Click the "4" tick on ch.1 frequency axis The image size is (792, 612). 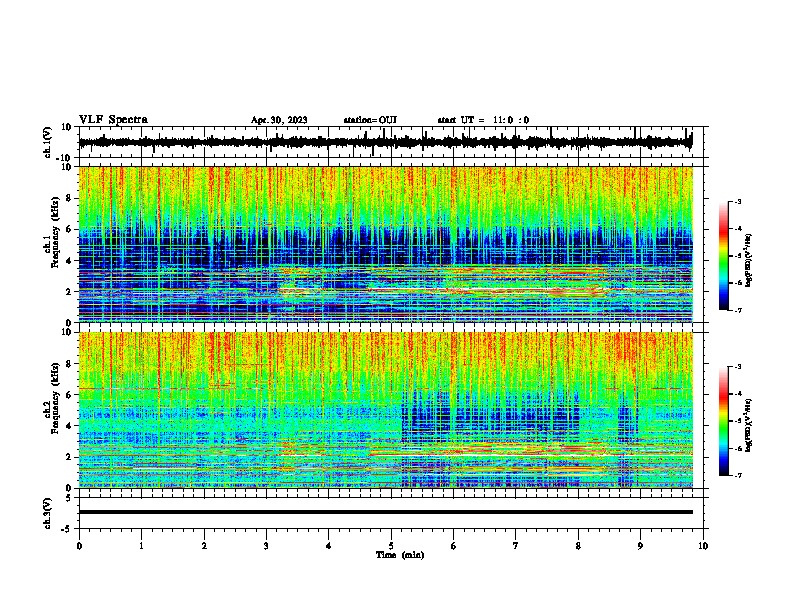70,261
